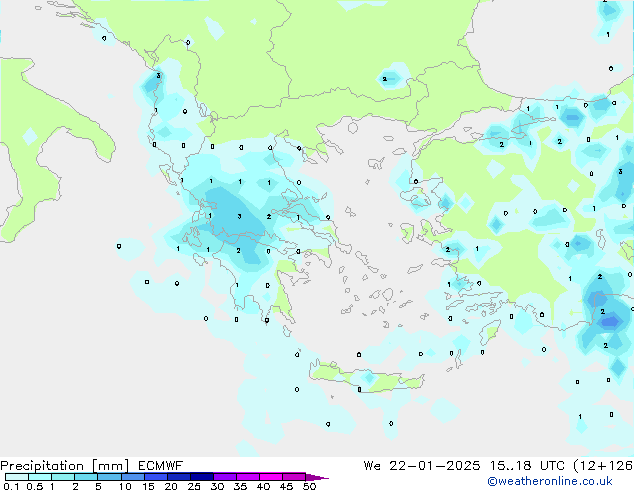634x490 pixels.
Task: Select the 0.1–0.5 mm legend swatch
Action: point(17,477)
